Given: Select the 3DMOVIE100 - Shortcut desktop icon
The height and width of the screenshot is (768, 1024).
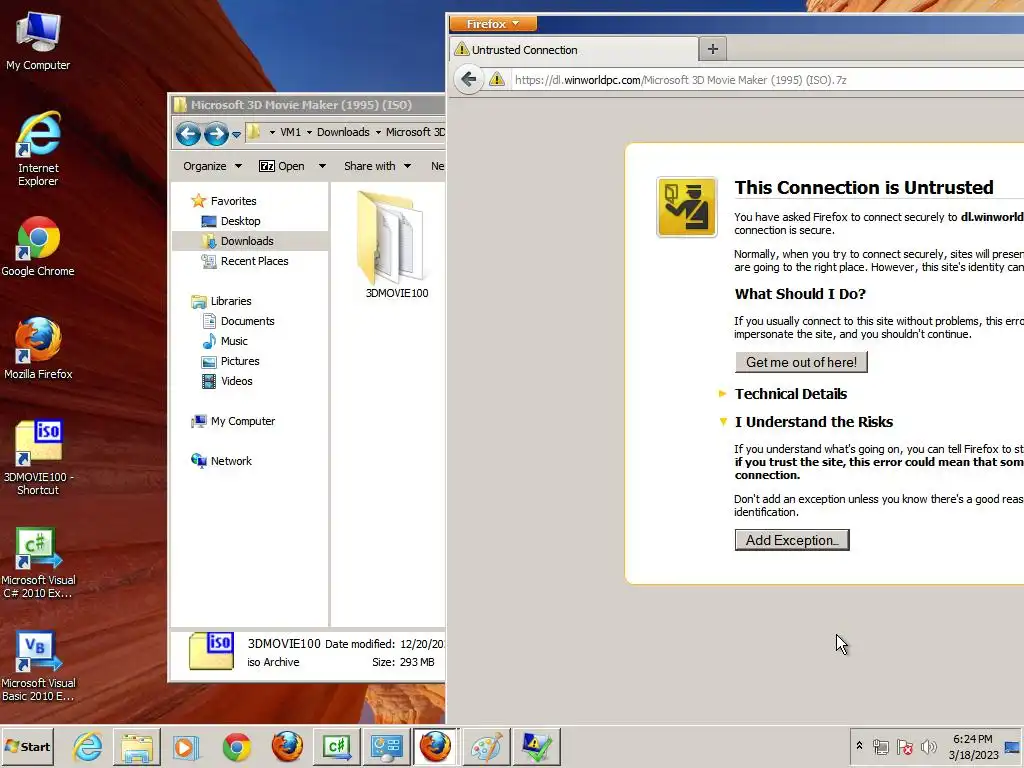Looking at the screenshot, I should coord(38,457).
